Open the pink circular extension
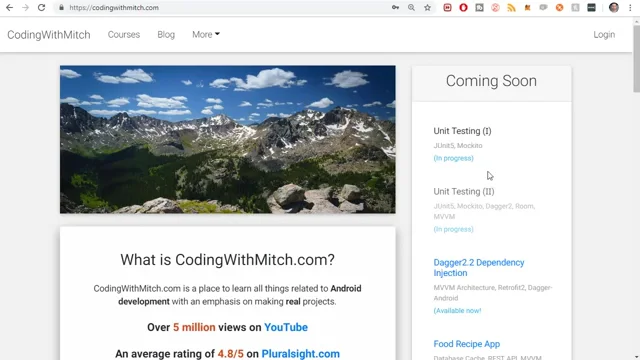 point(495,7)
